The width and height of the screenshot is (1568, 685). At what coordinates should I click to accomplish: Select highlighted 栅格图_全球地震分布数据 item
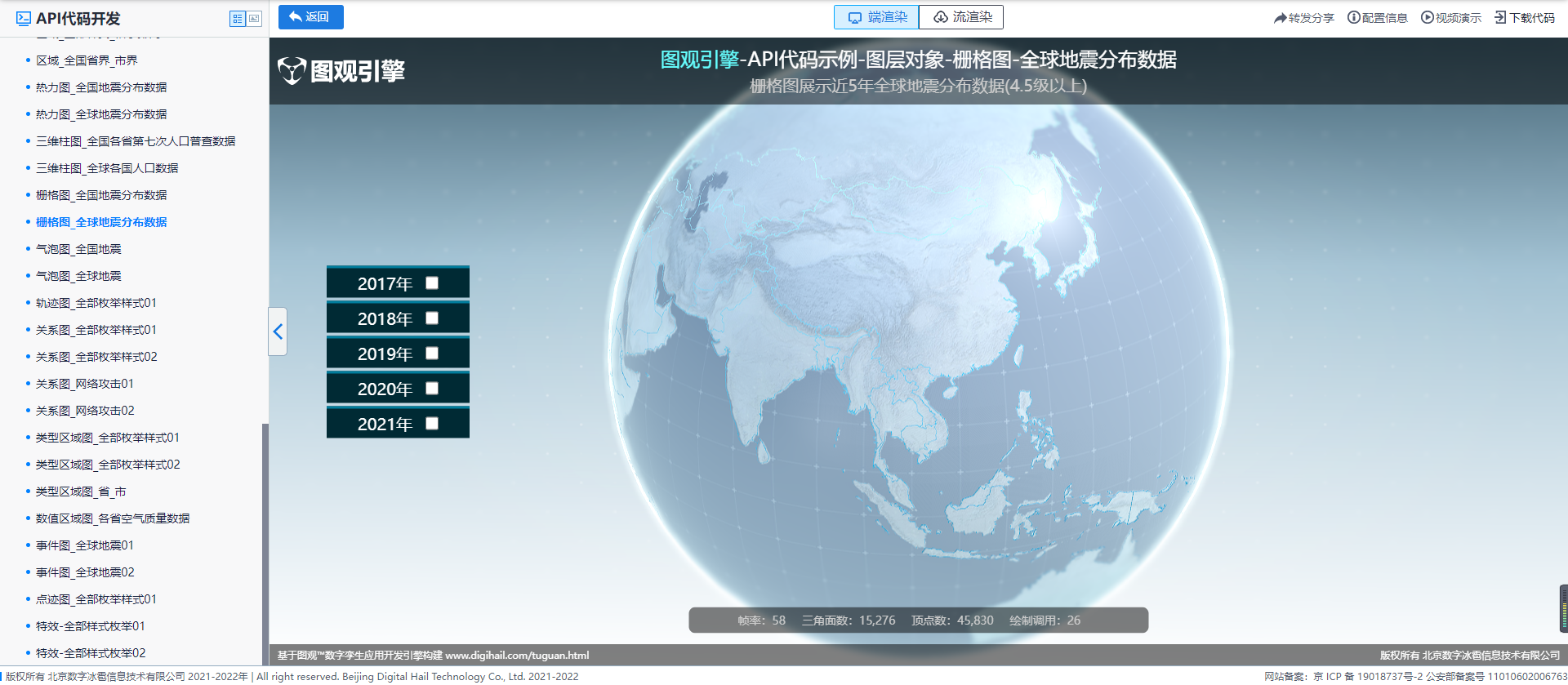pos(101,222)
